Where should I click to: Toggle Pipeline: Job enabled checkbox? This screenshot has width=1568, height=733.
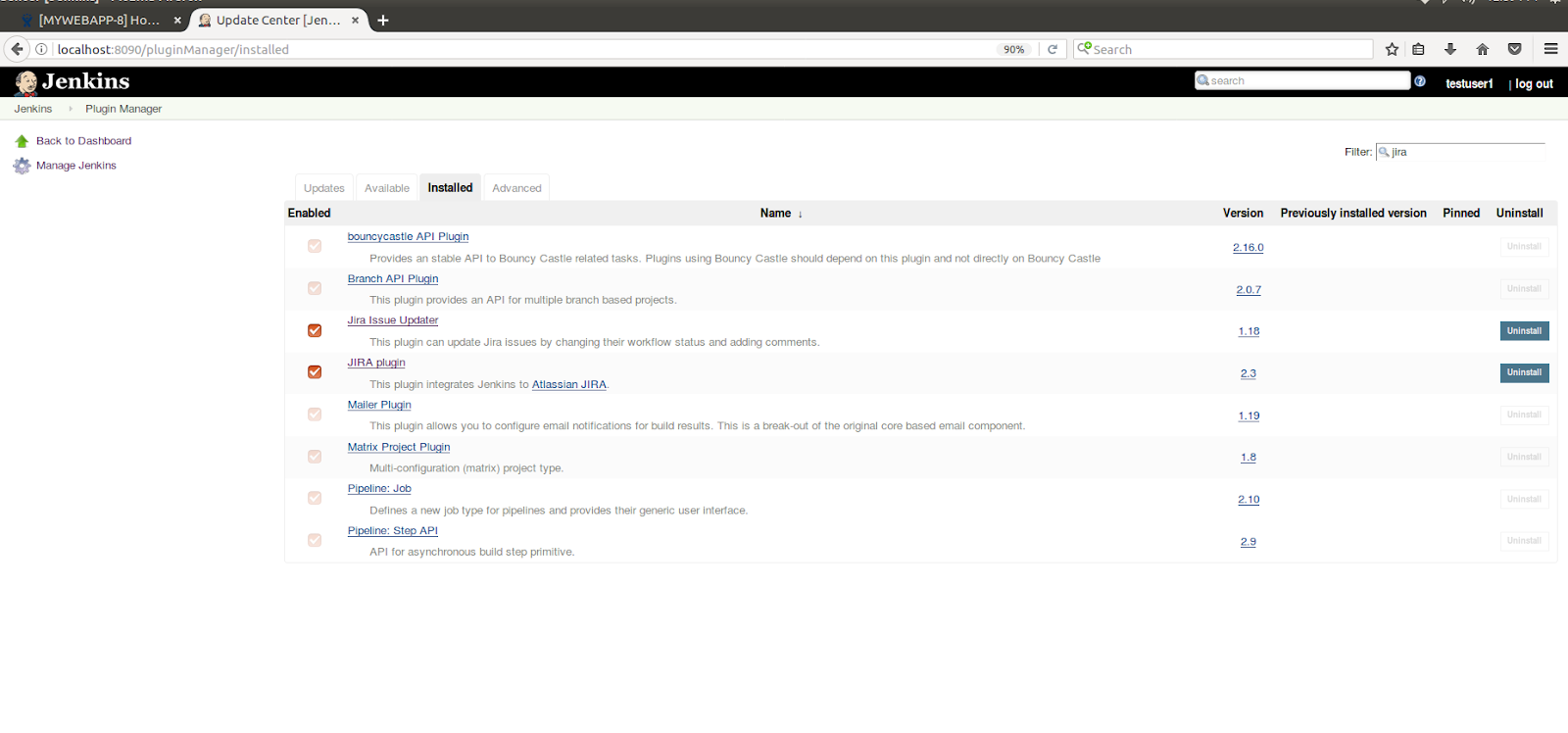[x=315, y=498]
